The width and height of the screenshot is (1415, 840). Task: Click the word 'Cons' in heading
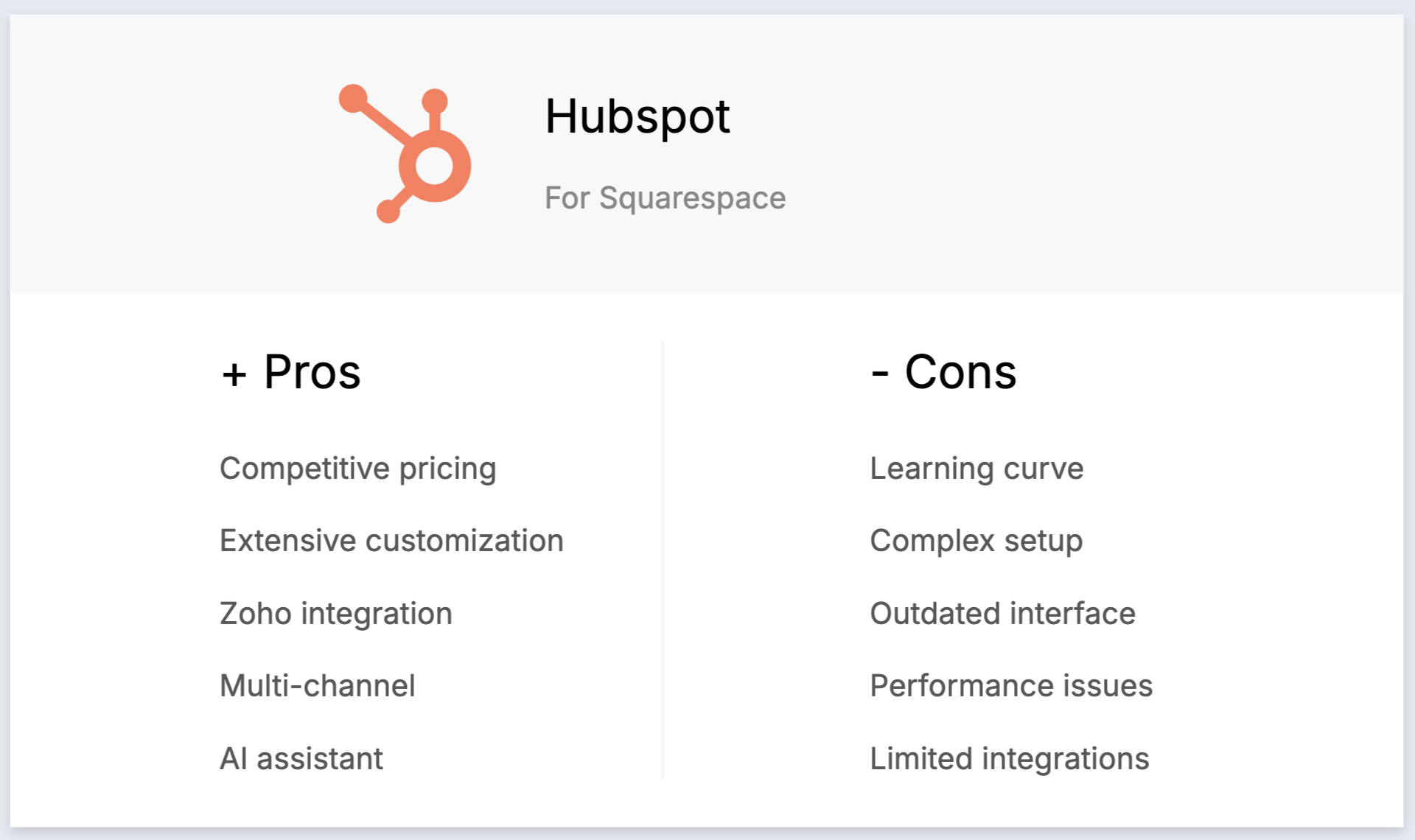[x=960, y=372]
